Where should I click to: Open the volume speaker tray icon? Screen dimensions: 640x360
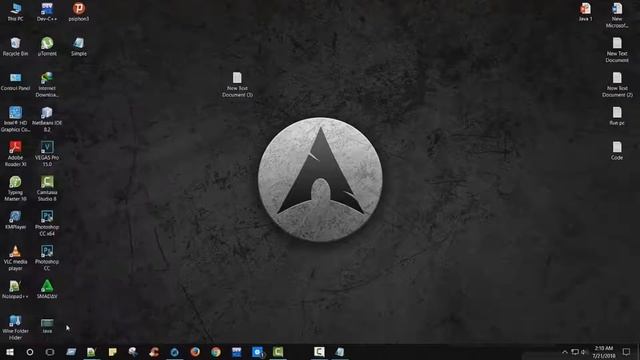point(584,352)
